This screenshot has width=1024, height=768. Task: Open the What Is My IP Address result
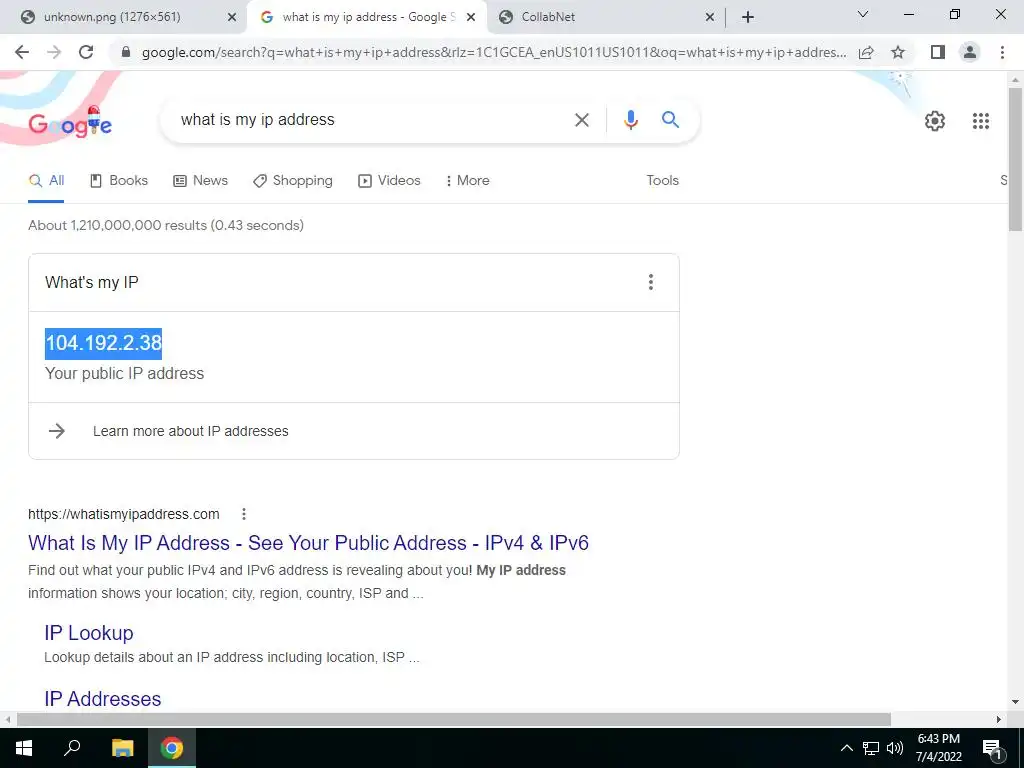point(308,543)
